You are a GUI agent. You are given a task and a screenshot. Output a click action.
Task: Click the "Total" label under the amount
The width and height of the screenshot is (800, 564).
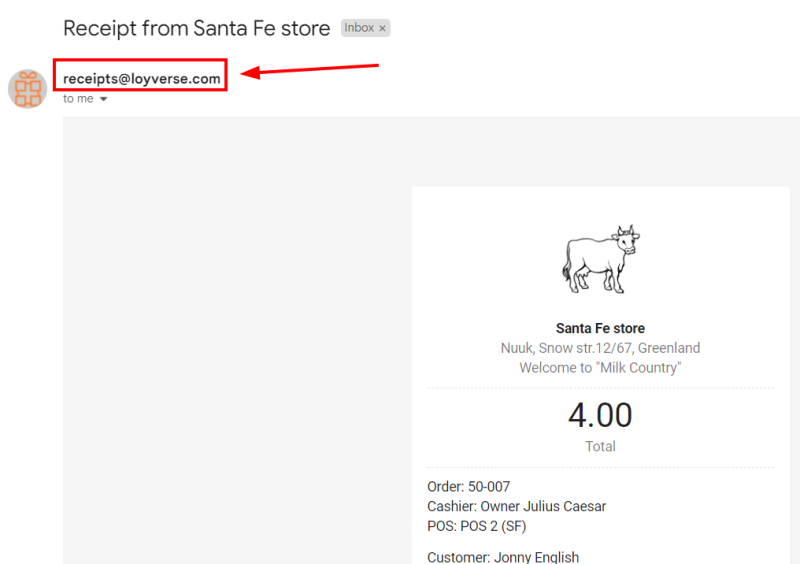click(600, 446)
